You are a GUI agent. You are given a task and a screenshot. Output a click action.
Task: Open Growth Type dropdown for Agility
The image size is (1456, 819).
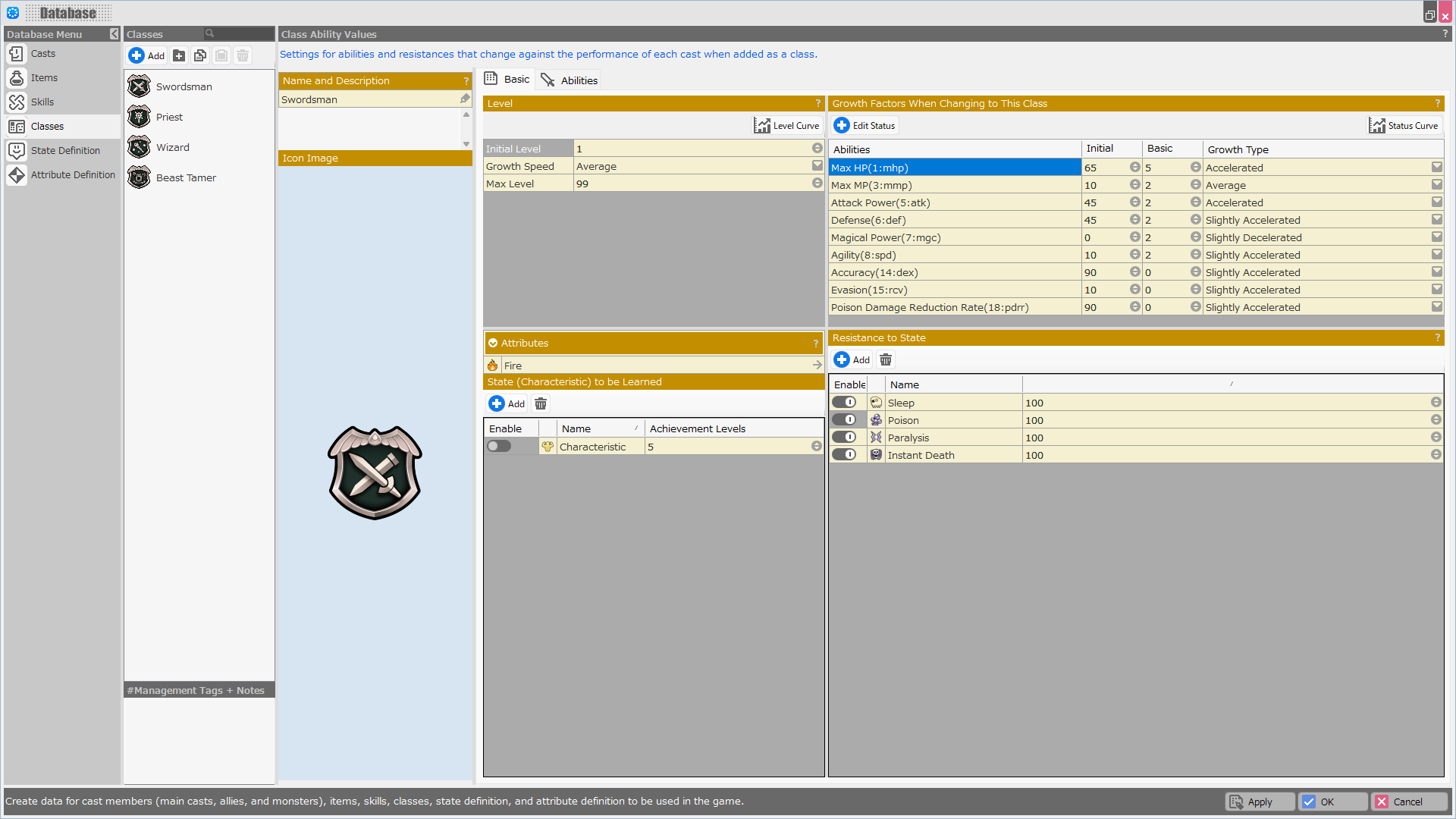click(x=1436, y=255)
